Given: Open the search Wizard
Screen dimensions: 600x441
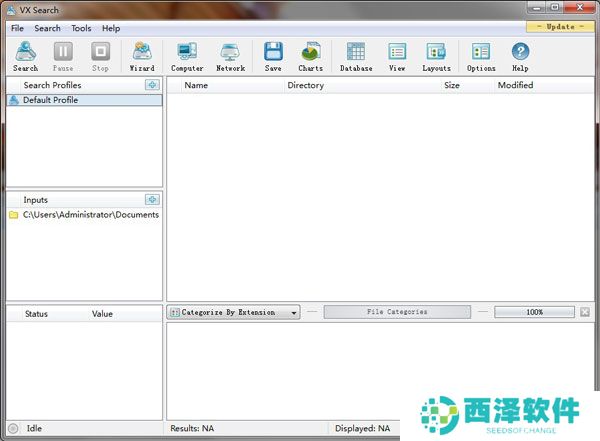Looking at the screenshot, I should point(142,56).
